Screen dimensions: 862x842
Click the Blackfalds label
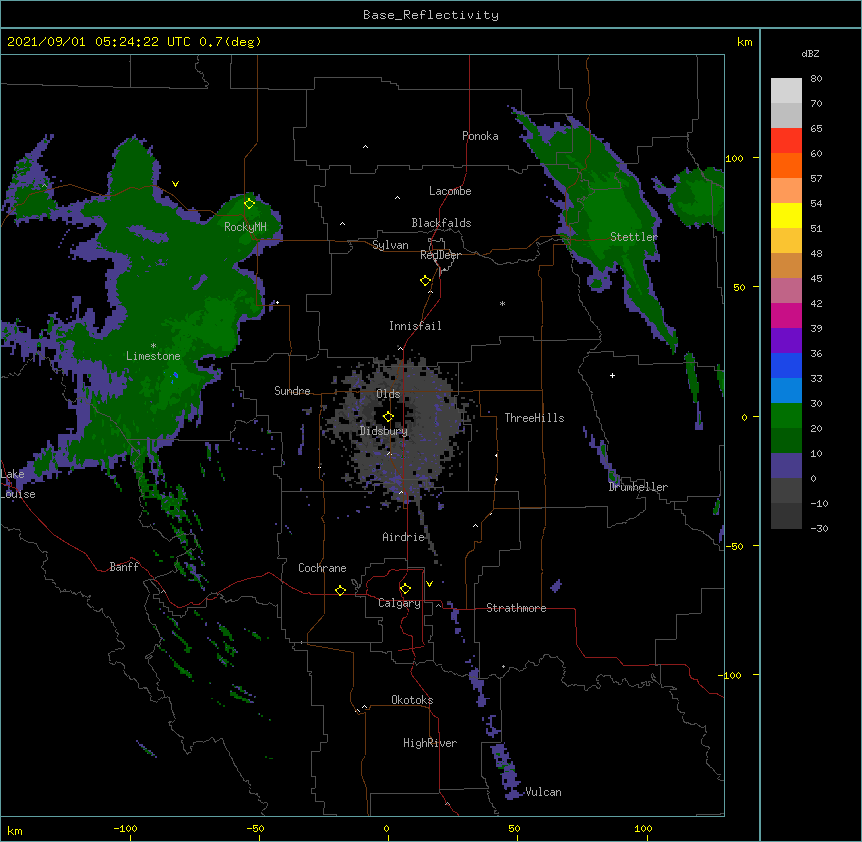[x=441, y=223]
